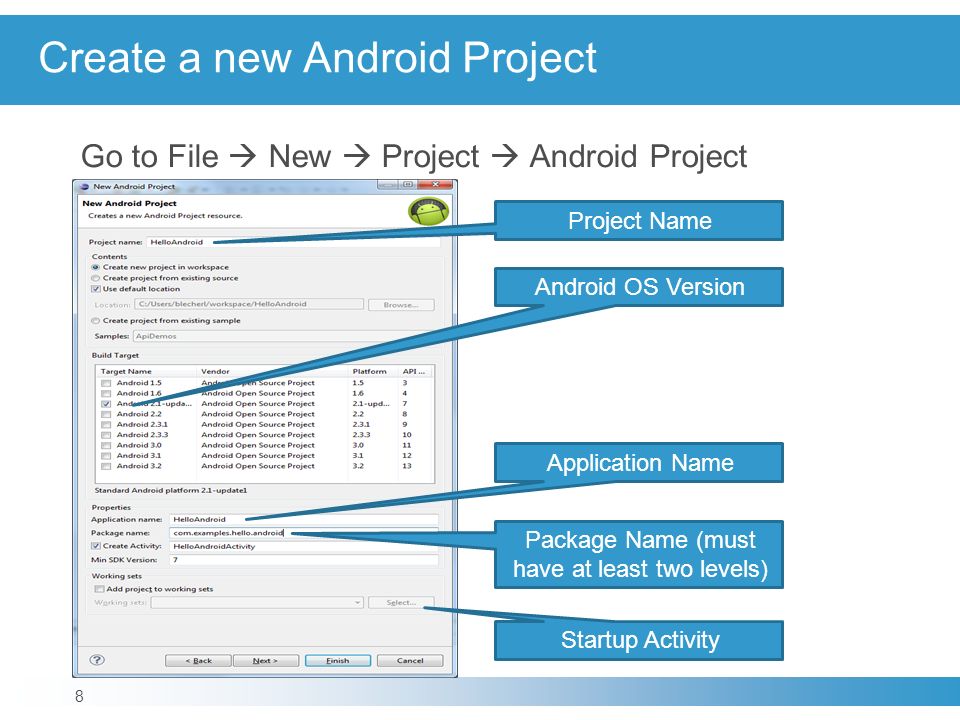960x720 pixels.
Task: Select Create new project in workspace radio
Action: [x=96, y=268]
